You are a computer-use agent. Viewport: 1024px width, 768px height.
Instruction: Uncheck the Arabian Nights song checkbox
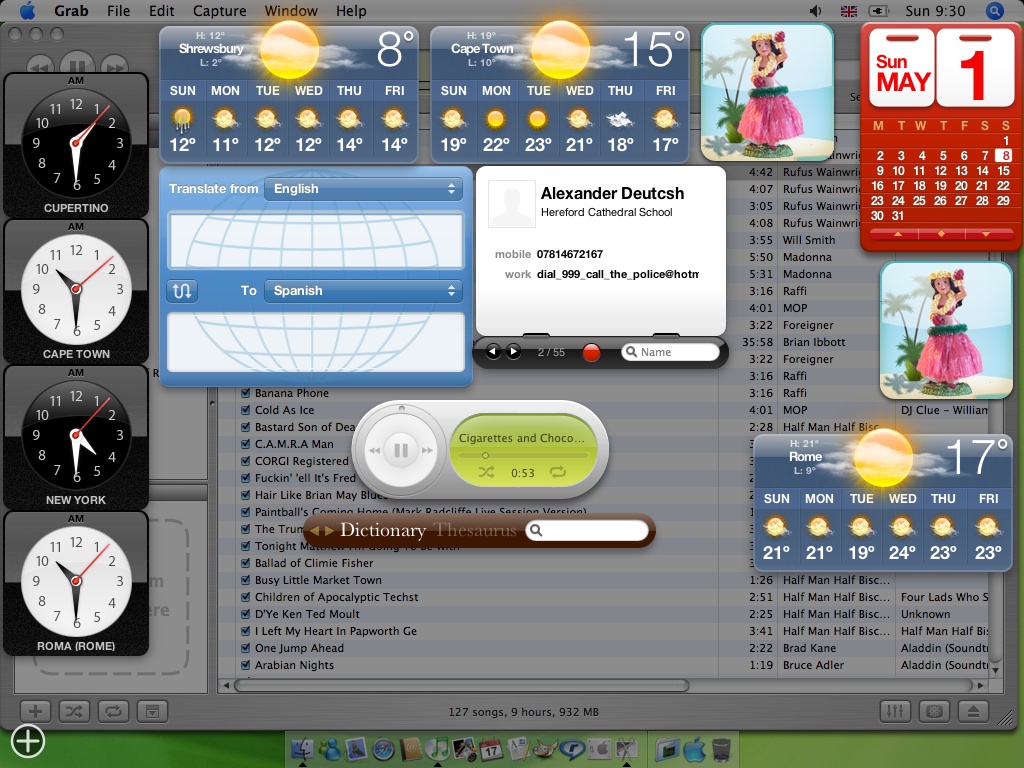coord(245,665)
